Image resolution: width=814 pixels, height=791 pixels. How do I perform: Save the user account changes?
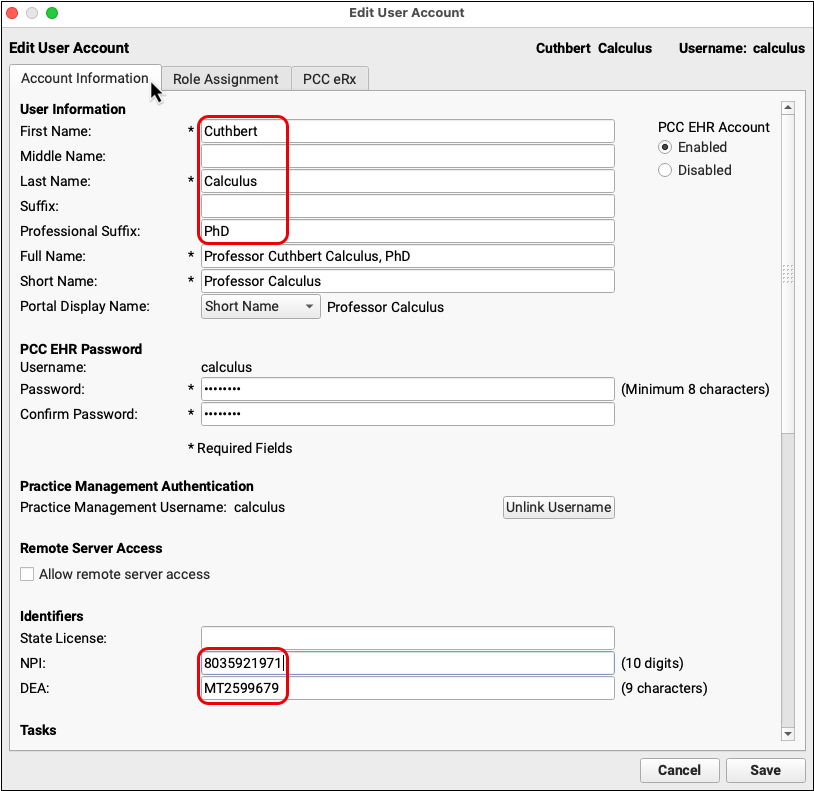(765, 770)
